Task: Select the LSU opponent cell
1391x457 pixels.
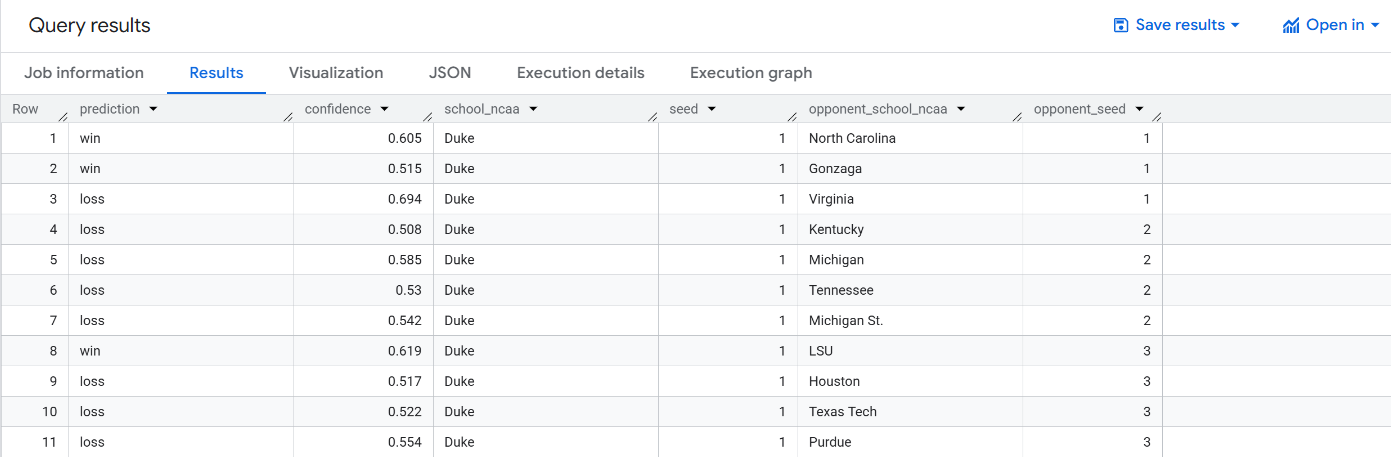Action: click(910, 351)
